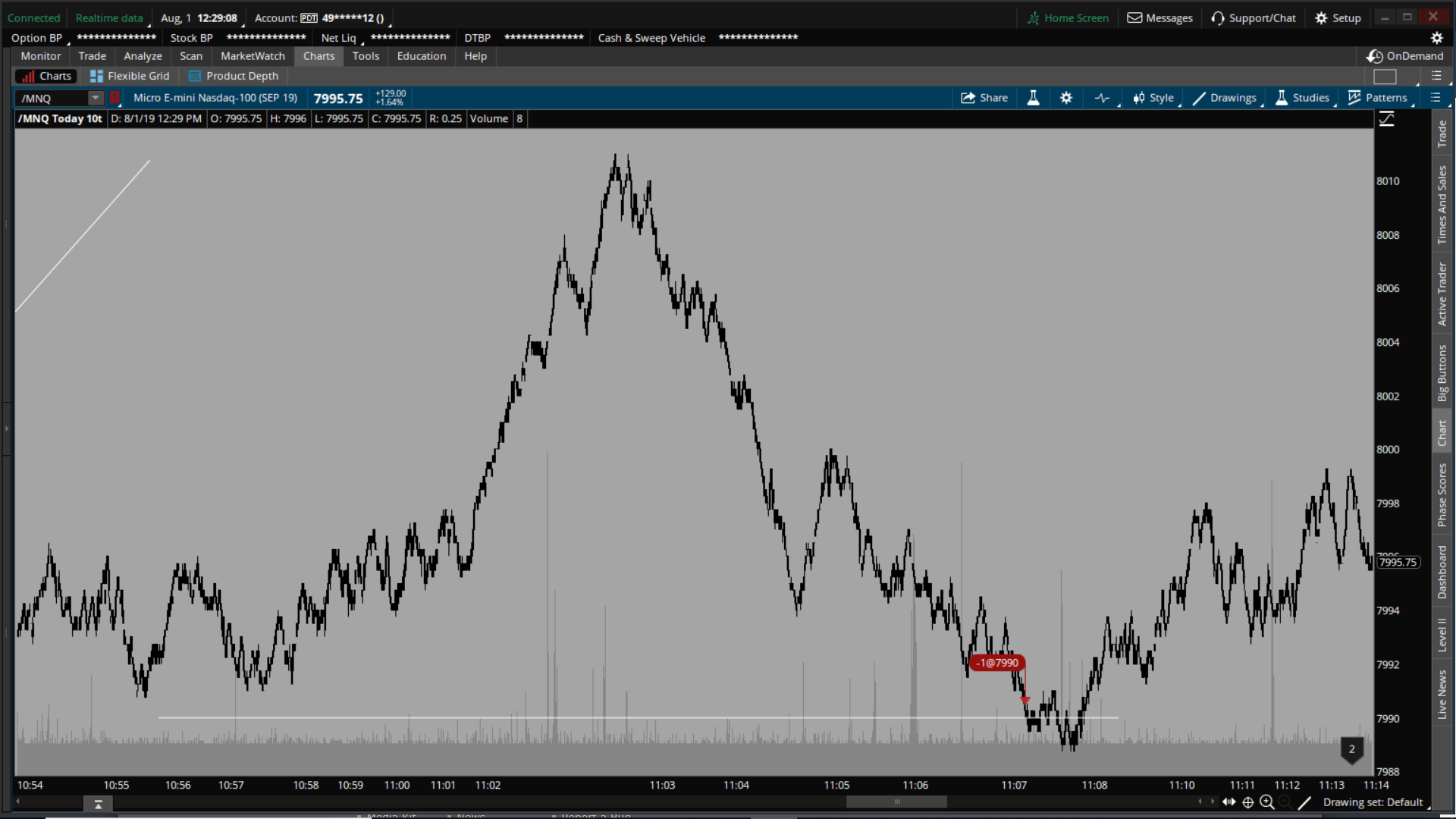Open the Net Liq gadget dropdown
Screen dimensions: 1456x819
[x=340, y=38]
